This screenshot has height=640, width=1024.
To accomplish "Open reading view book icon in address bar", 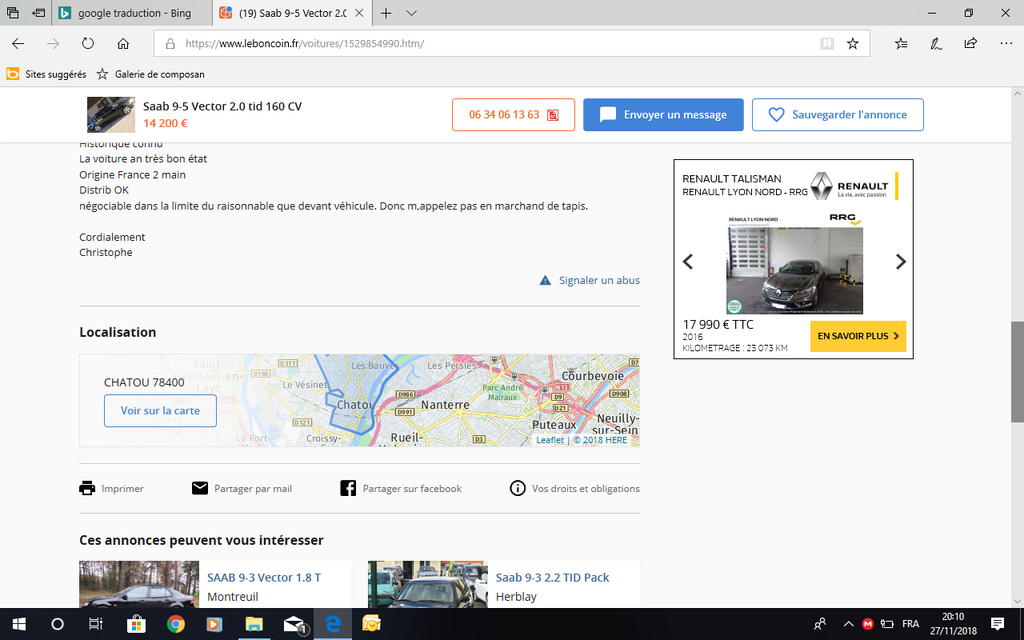I will click(x=827, y=44).
